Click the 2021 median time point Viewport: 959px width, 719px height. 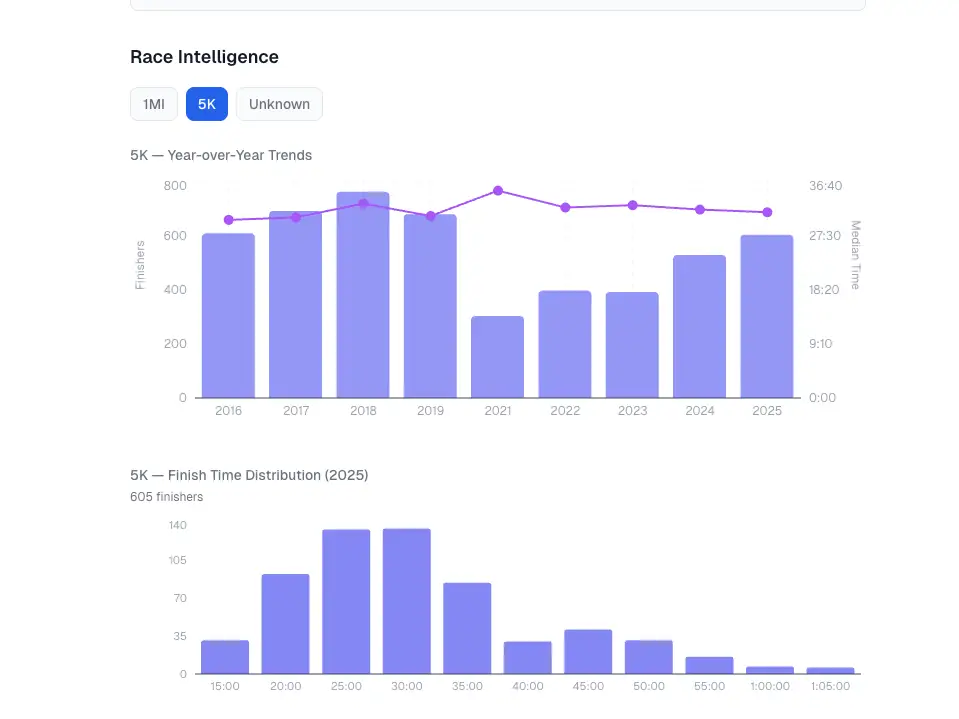pos(498,191)
